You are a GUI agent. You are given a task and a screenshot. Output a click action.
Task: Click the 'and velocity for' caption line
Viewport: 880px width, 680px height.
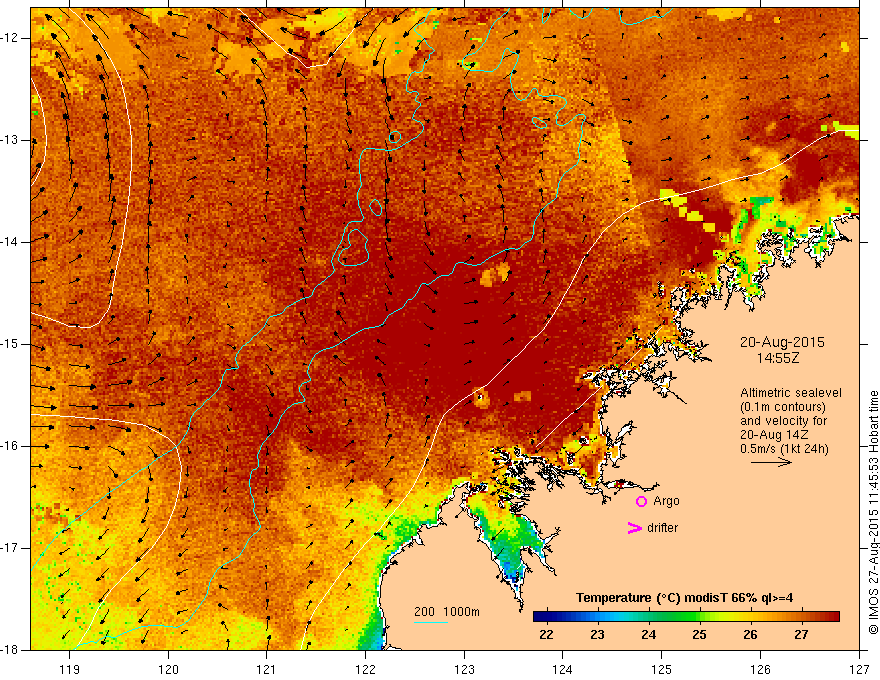click(x=783, y=421)
